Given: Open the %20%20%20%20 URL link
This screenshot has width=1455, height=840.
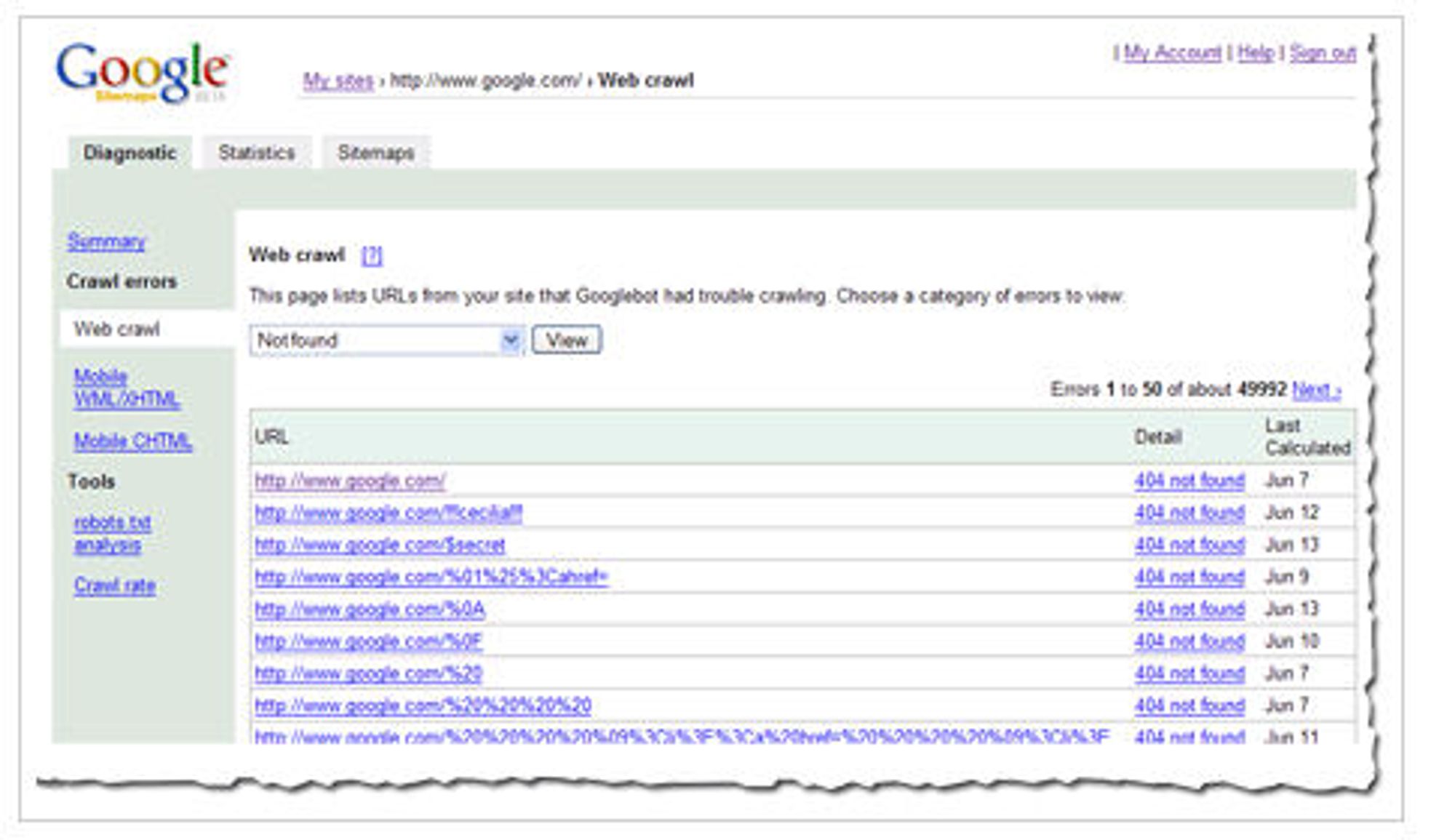Looking at the screenshot, I should (423, 705).
